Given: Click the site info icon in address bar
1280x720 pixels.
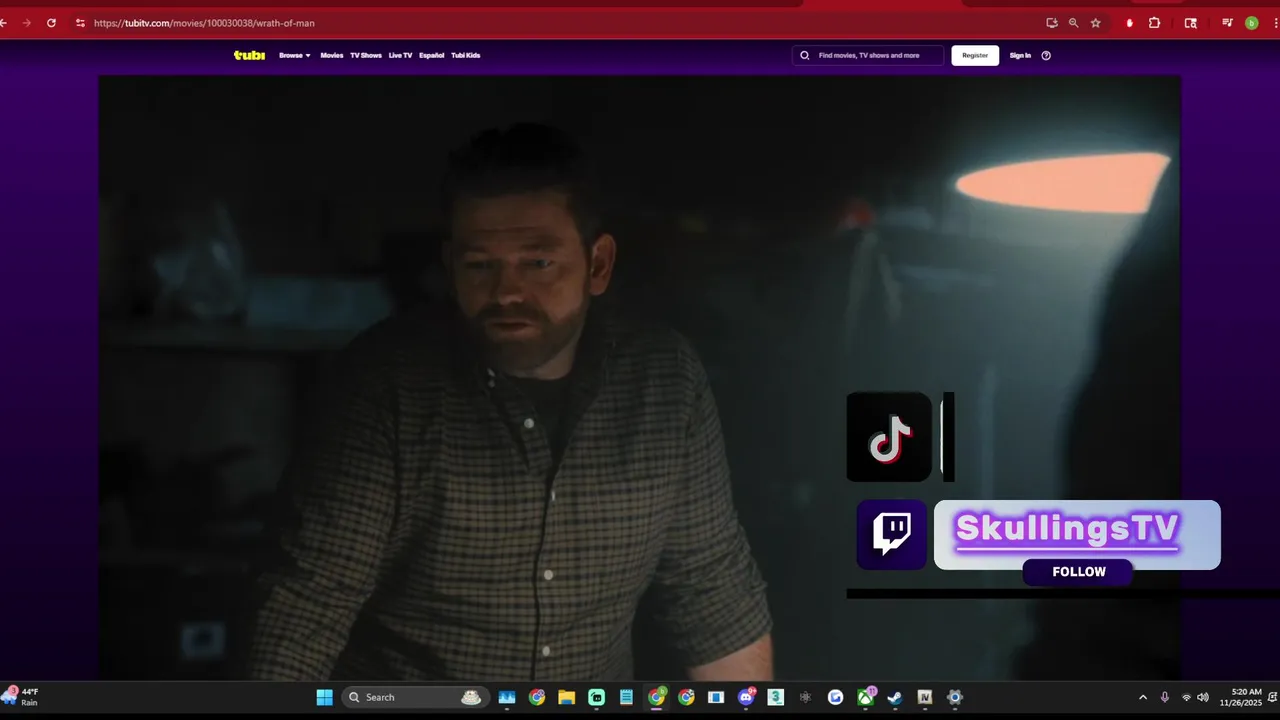Looking at the screenshot, I should 80,22.
